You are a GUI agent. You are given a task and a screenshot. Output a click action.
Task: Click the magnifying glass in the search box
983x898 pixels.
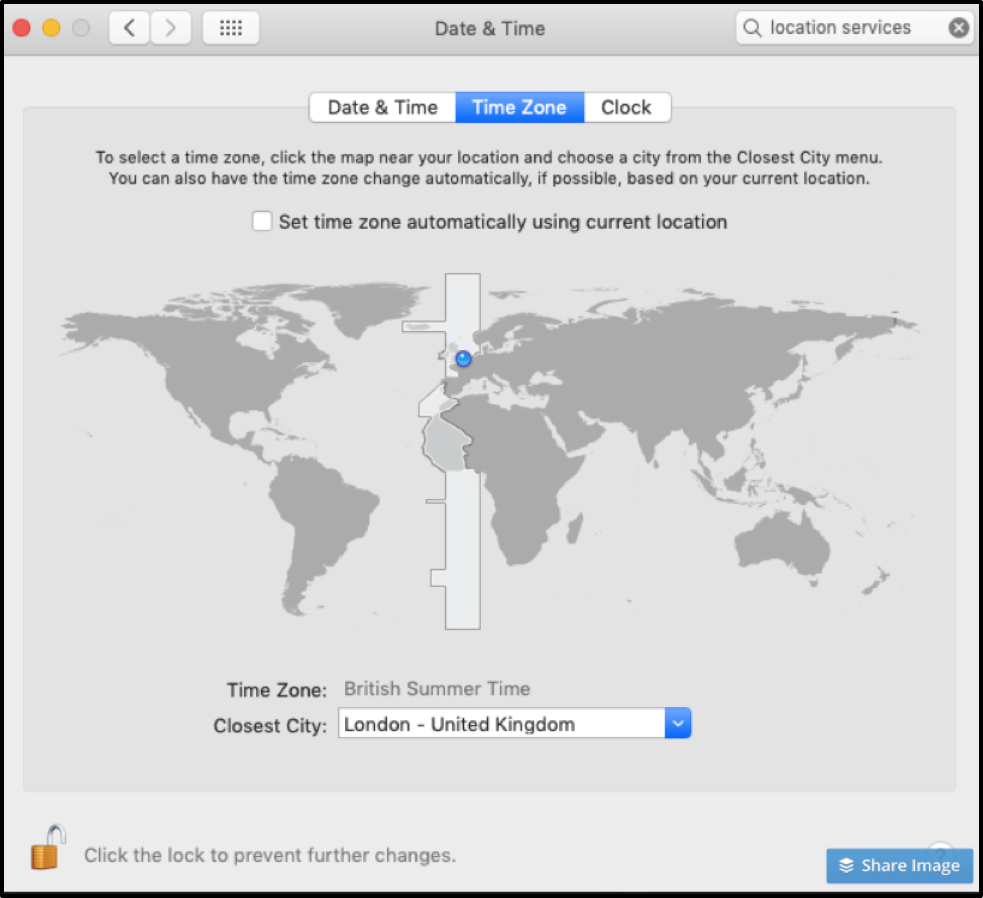pyautogui.click(x=754, y=28)
